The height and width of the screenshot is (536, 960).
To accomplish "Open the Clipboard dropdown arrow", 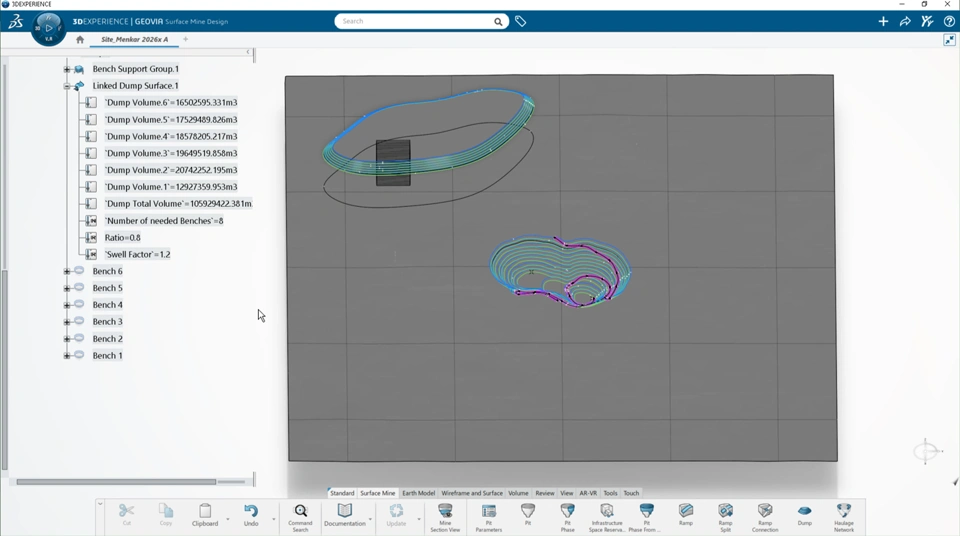I will coord(228,519).
